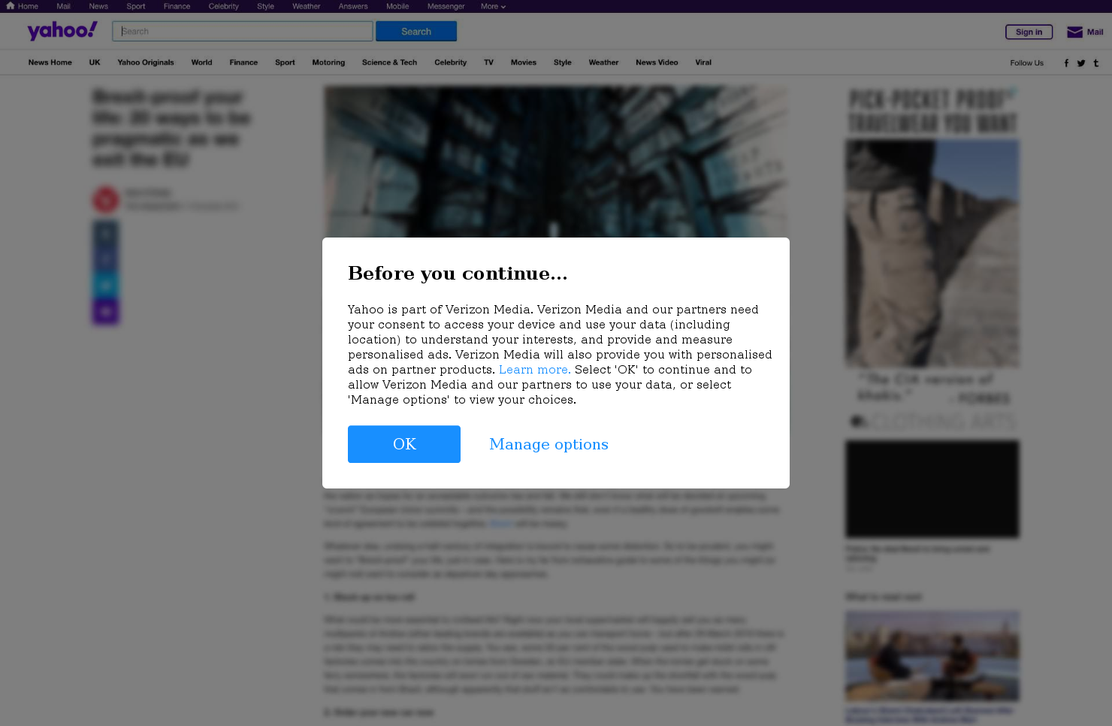The width and height of the screenshot is (1112, 726).
Task: Open Weather in the news navigation
Action: [x=604, y=62]
